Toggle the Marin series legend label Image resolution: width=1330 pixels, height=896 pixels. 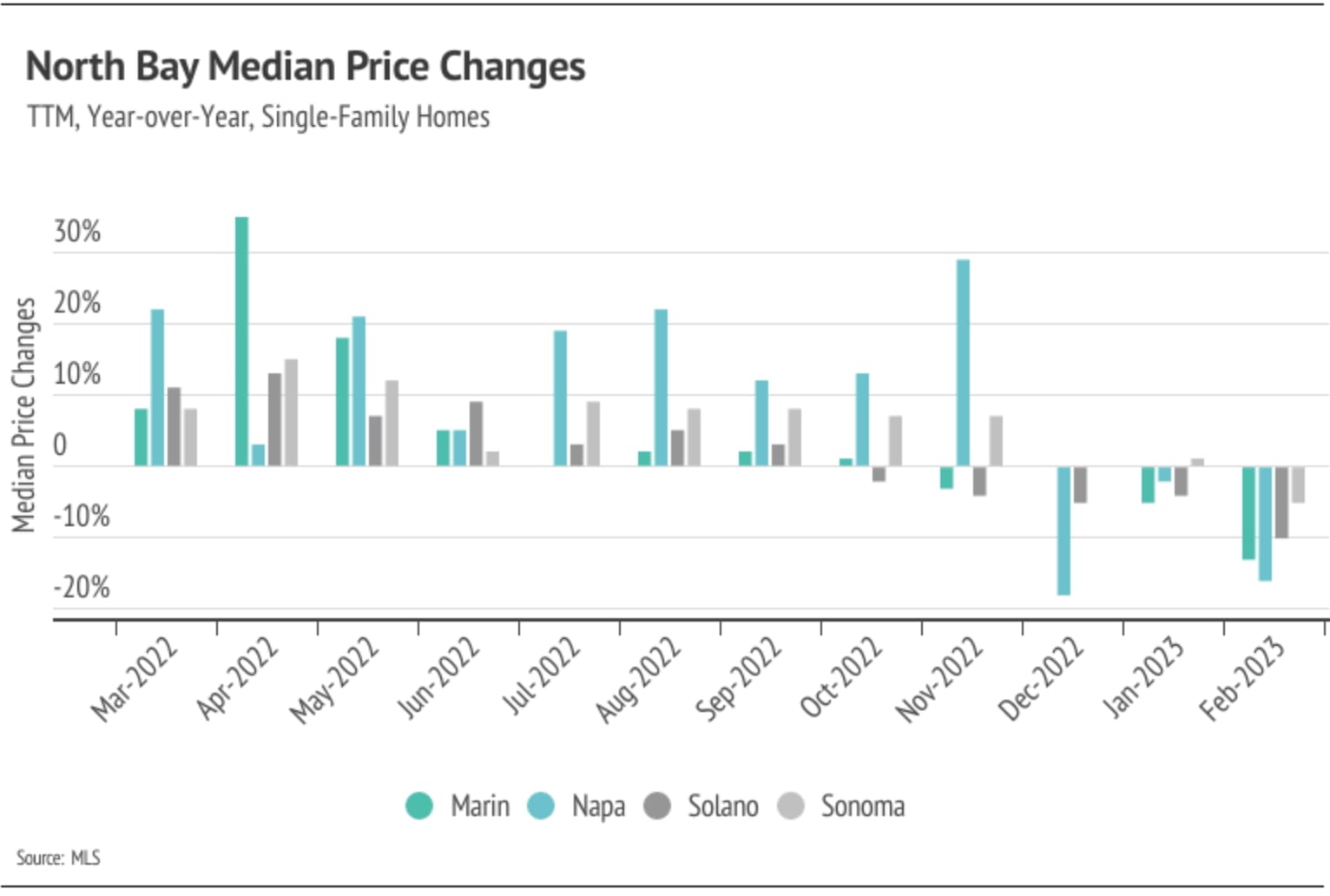[480, 806]
